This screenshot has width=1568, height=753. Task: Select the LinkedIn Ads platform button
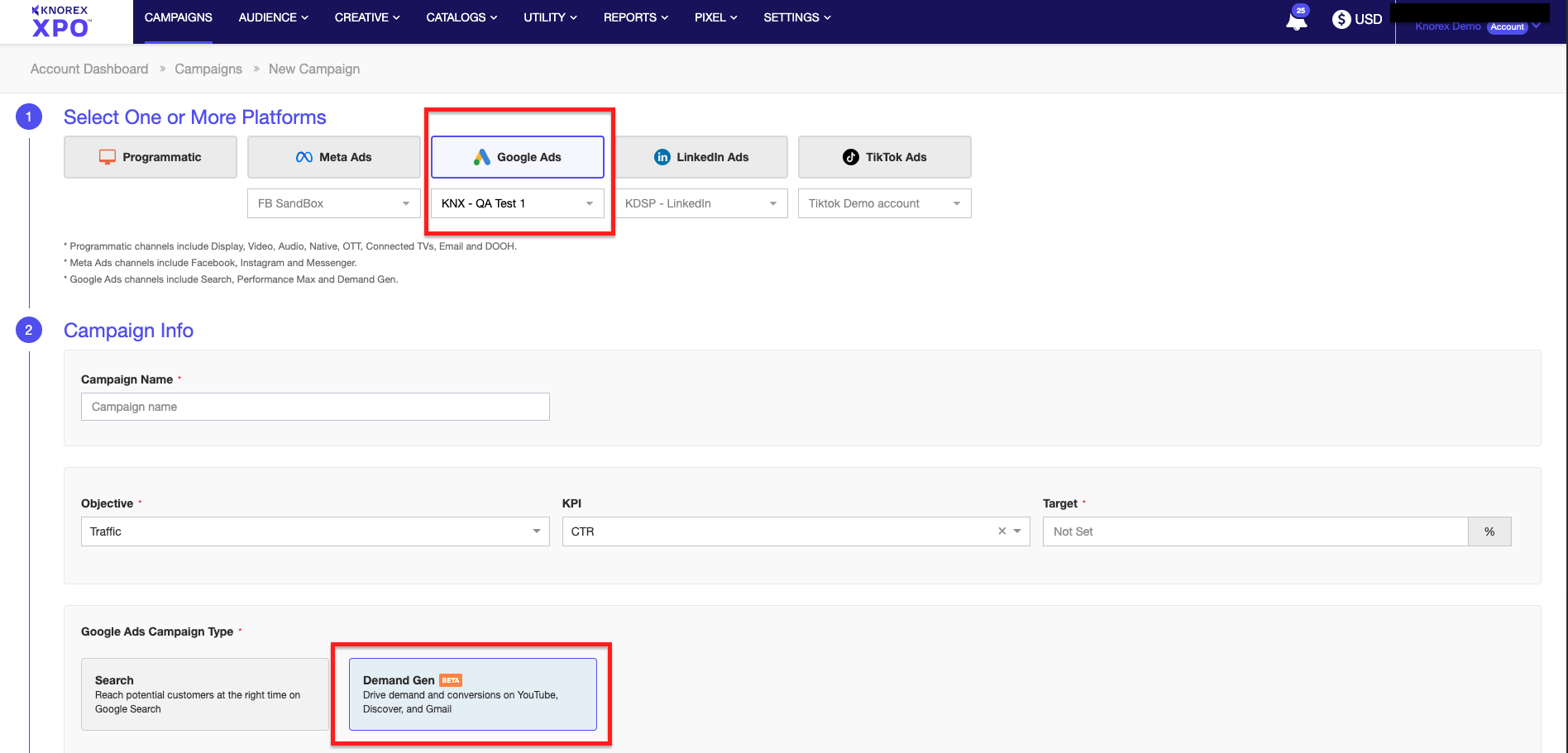(x=700, y=157)
